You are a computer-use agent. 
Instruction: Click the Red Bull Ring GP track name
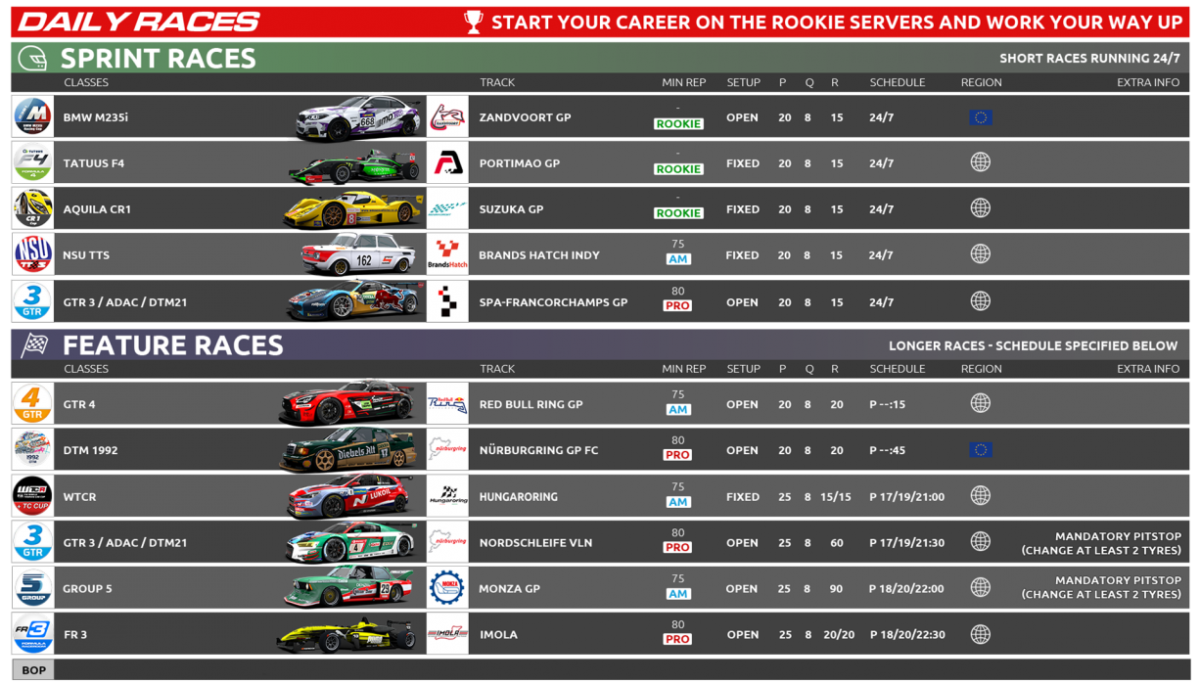(x=533, y=405)
